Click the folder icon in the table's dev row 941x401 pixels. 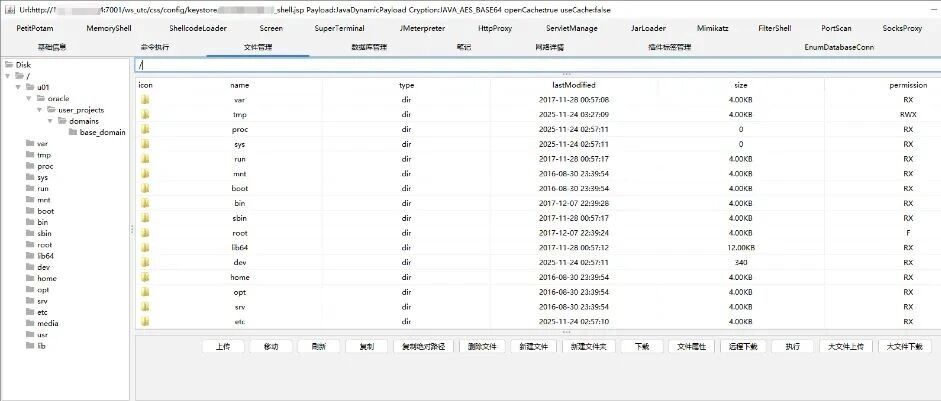click(x=145, y=262)
